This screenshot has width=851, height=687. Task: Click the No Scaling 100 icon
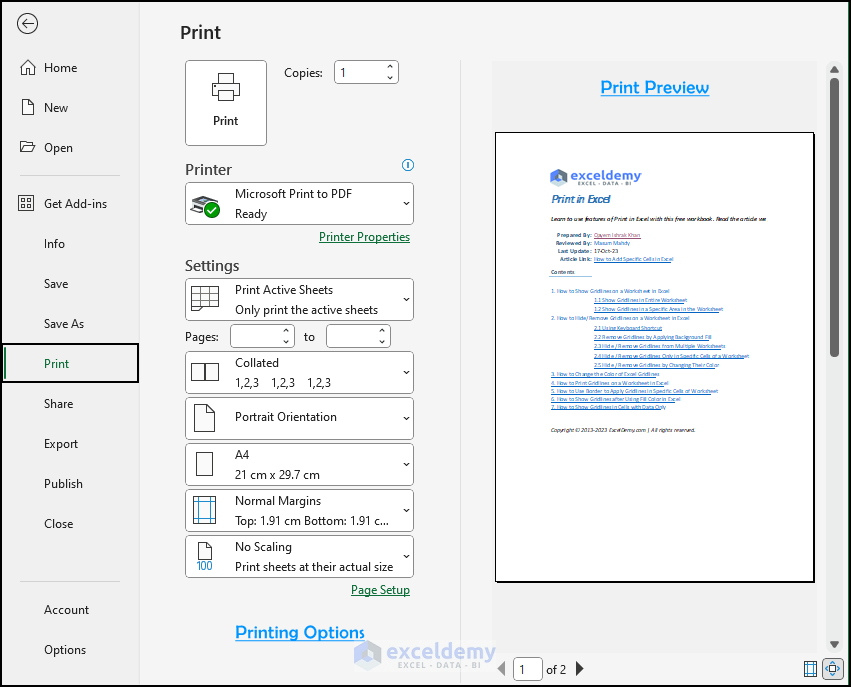205,557
